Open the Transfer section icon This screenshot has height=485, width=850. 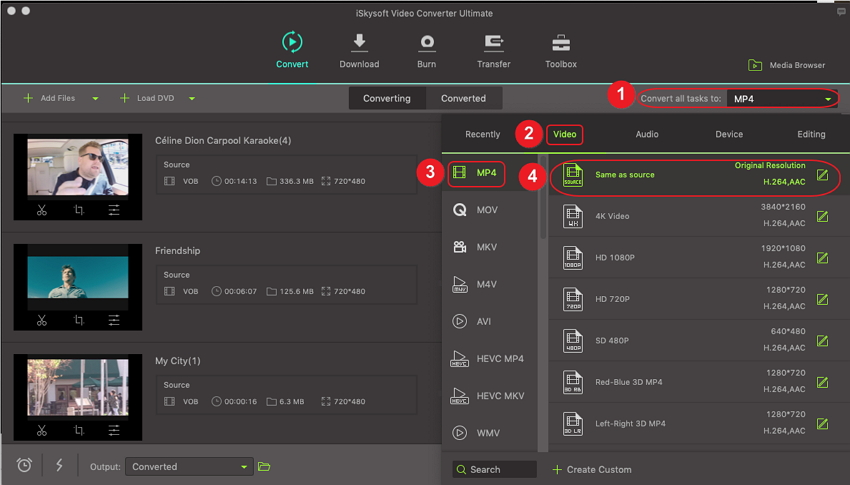[493, 43]
